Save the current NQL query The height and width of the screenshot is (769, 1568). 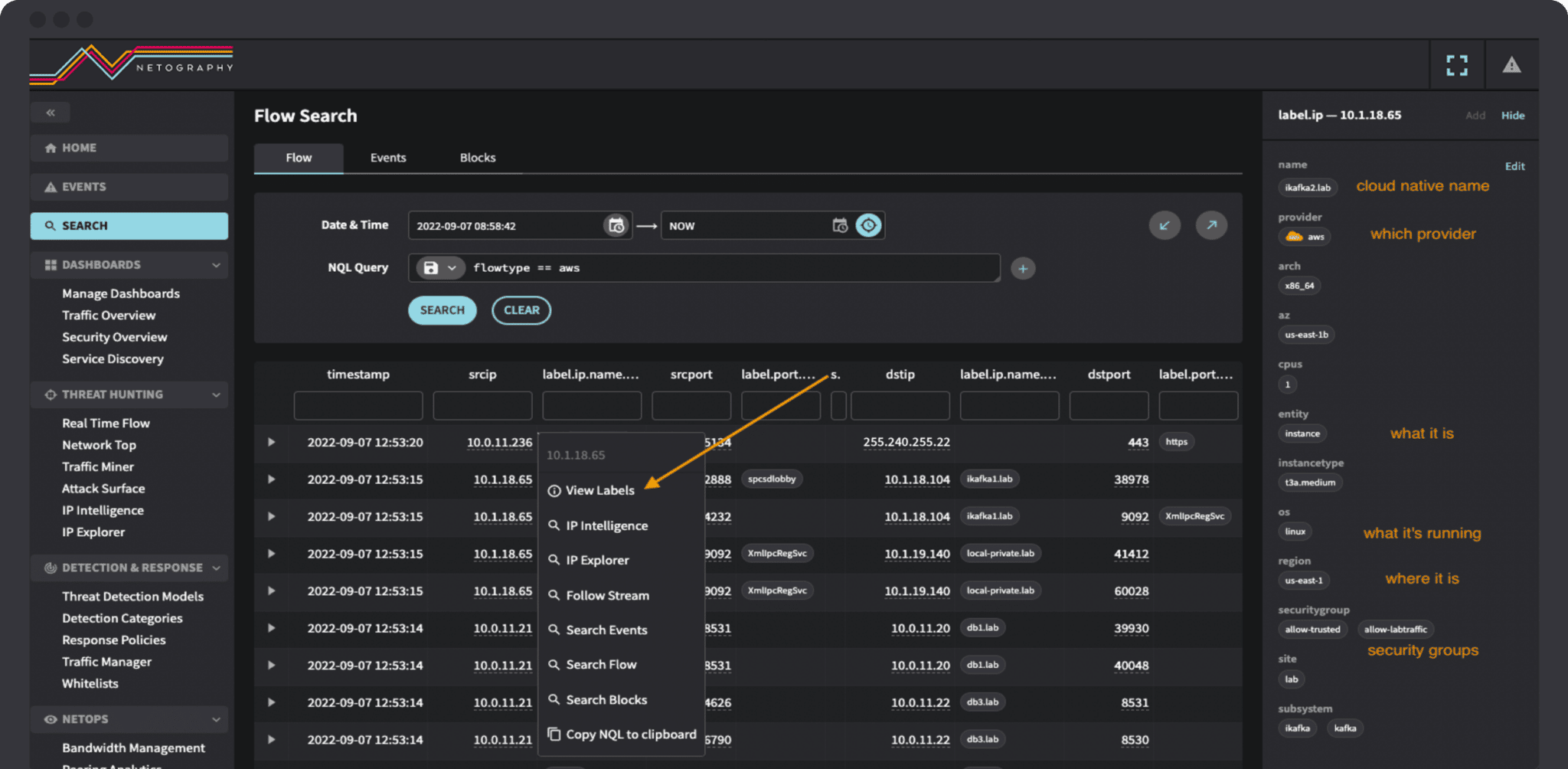[432, 267]
